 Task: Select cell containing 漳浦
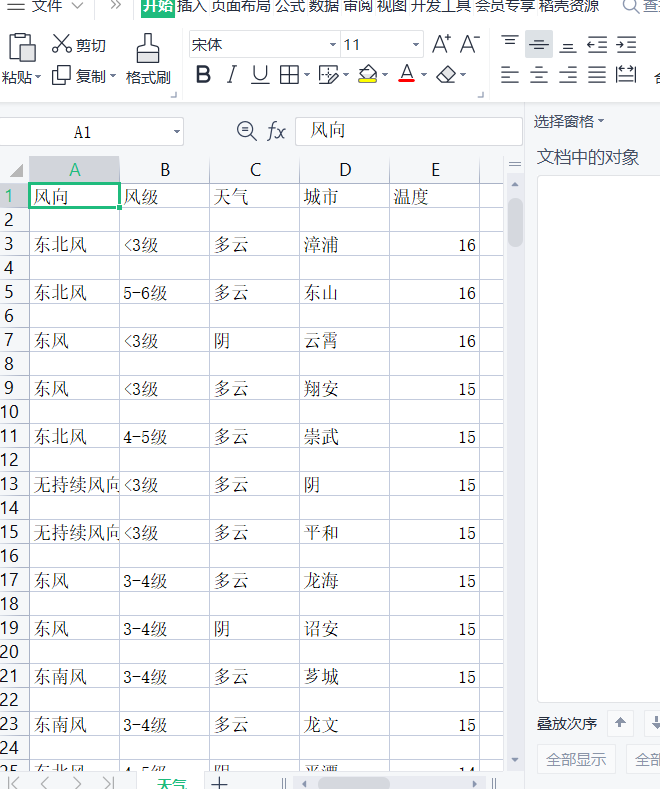[x=345, y=245]
